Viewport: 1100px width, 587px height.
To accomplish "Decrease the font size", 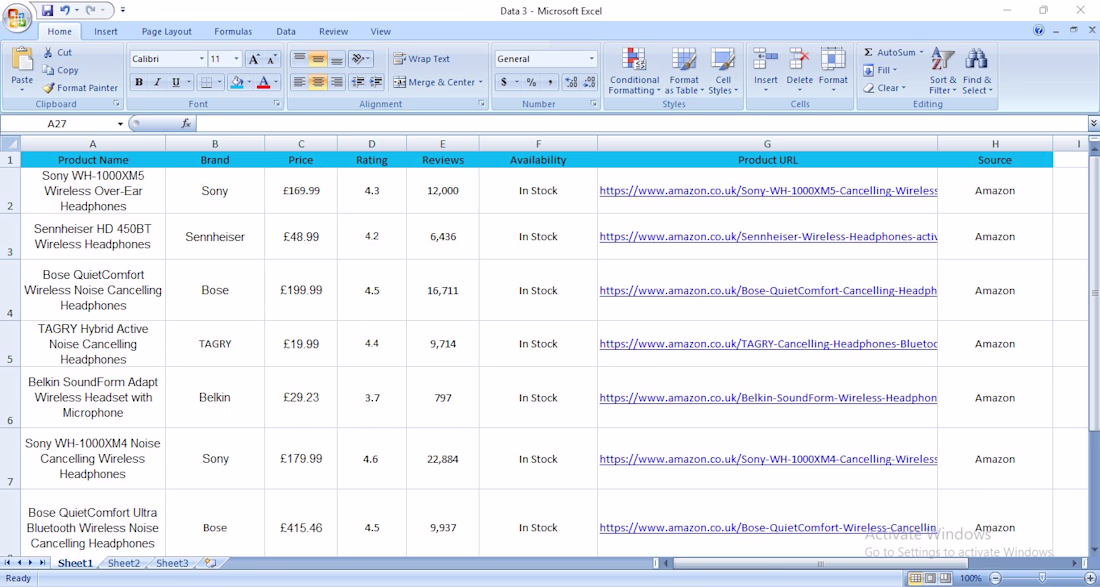I will click(x=272, y=60).
